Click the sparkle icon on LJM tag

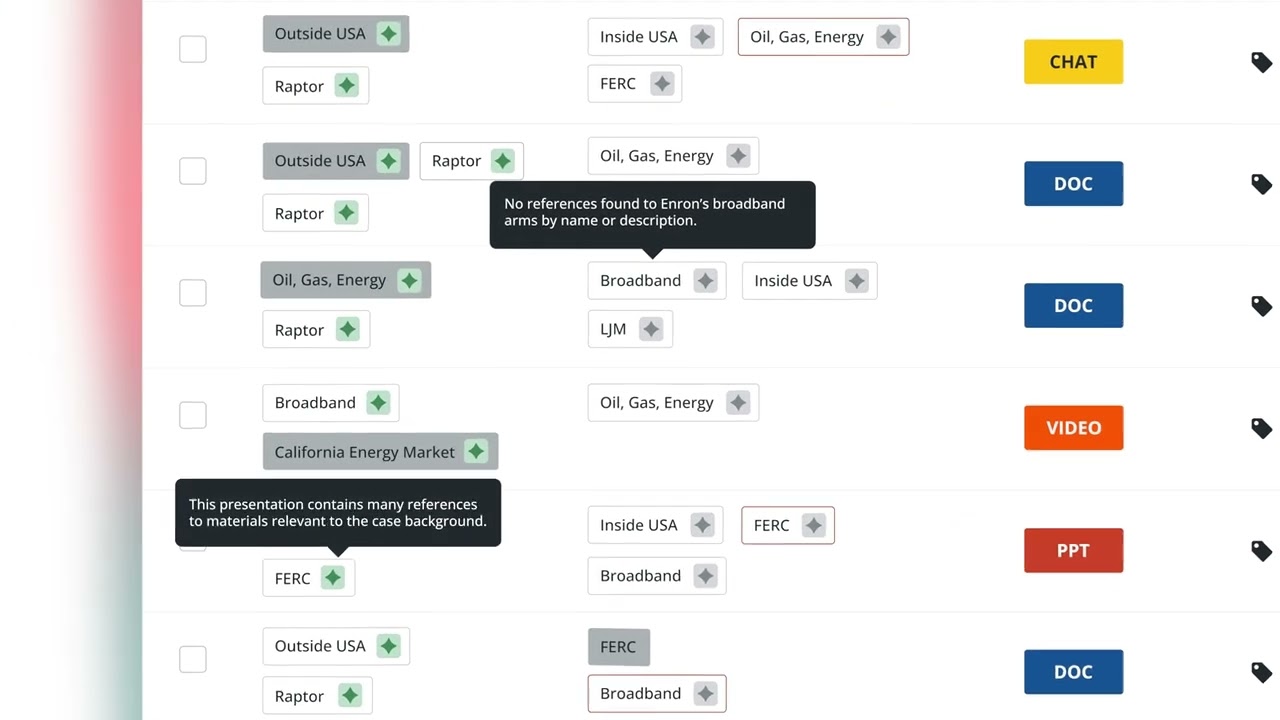(651, 329)
